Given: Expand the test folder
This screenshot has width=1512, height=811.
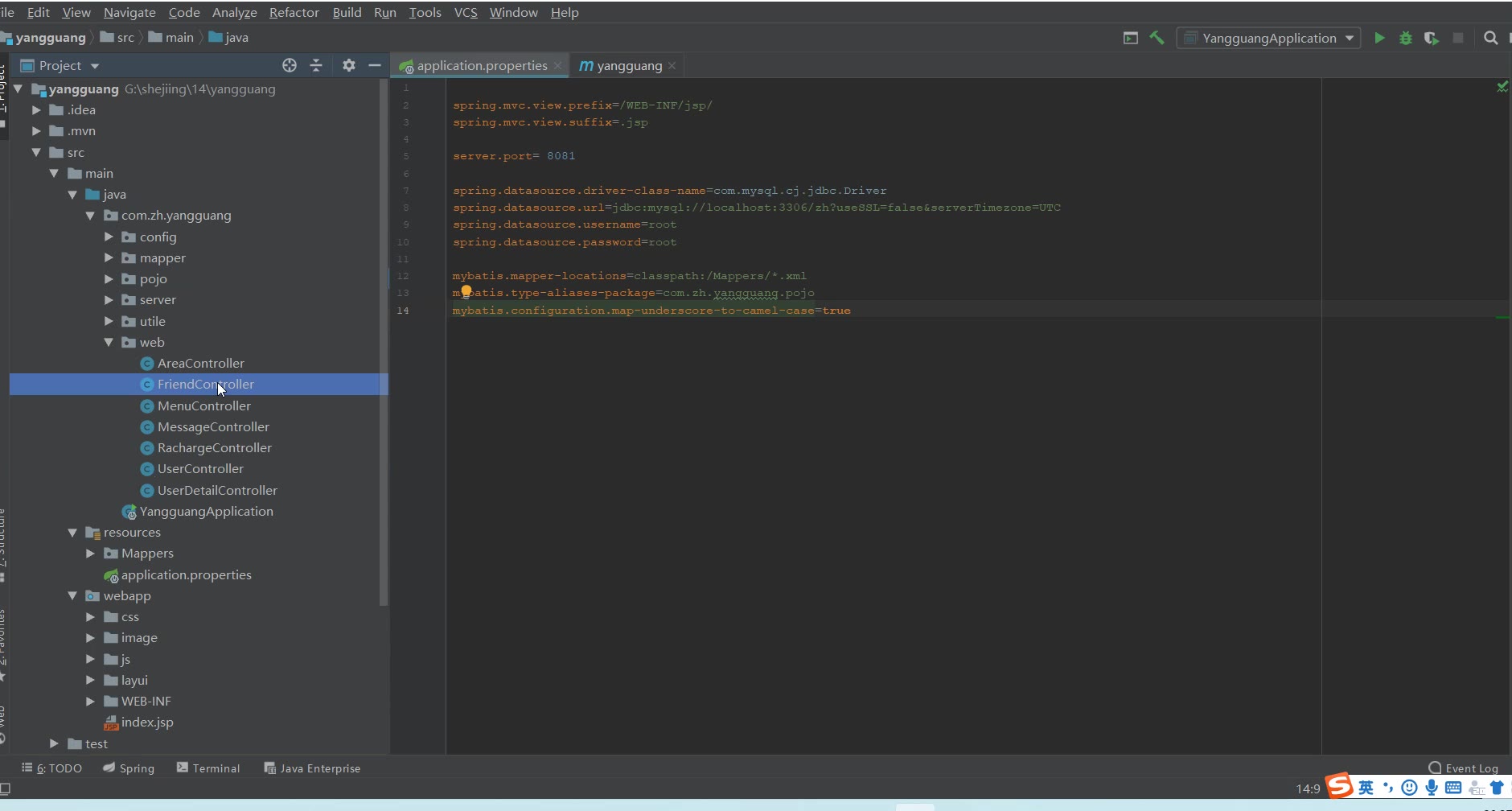Looking at the screenshot, I should 54,743.
